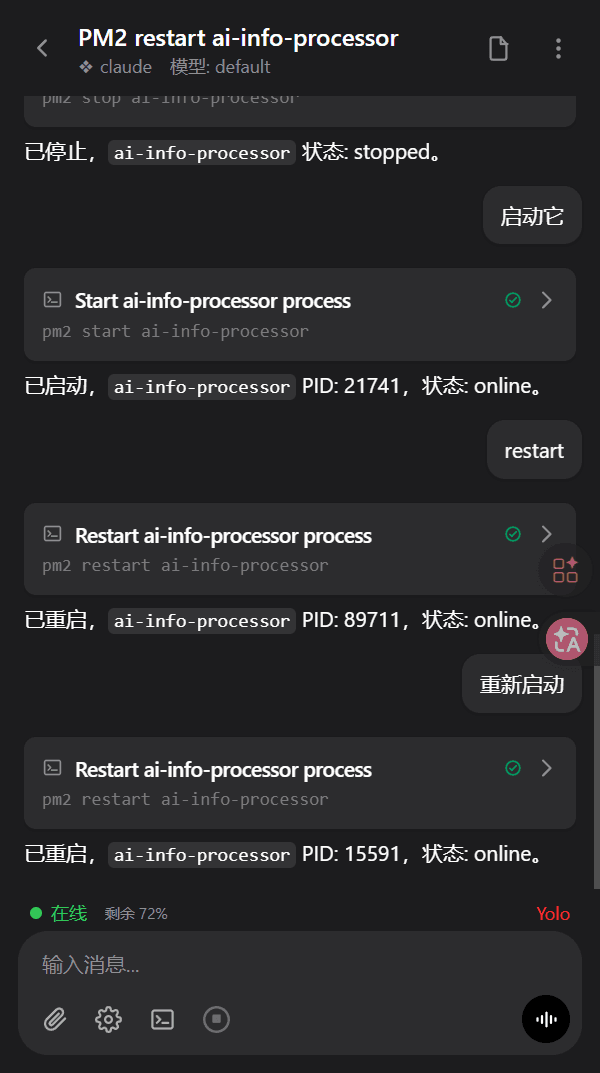This screenshot has height=1073, width=600.
Task: Open the chat settings gear icon
Action: (x=108, y=1019)
